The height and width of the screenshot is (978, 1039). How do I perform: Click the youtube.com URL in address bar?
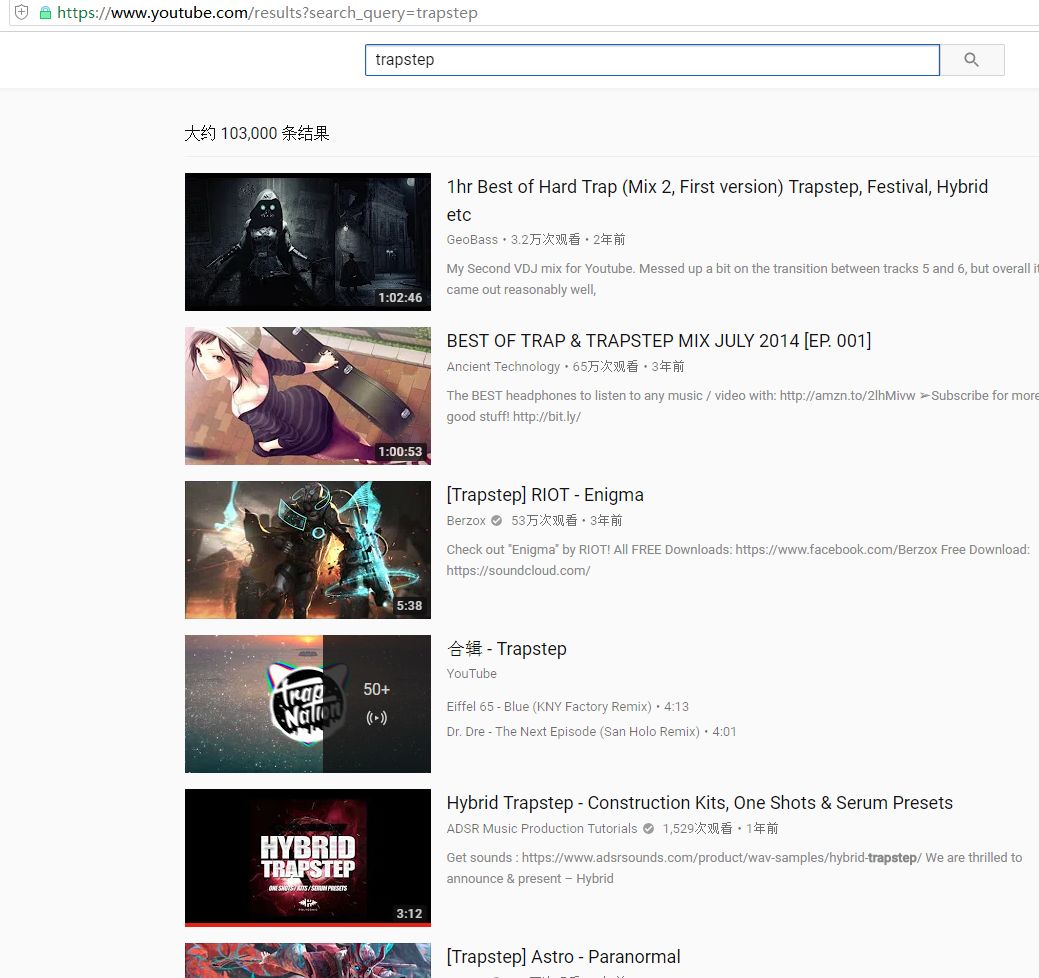coord(267,13)
